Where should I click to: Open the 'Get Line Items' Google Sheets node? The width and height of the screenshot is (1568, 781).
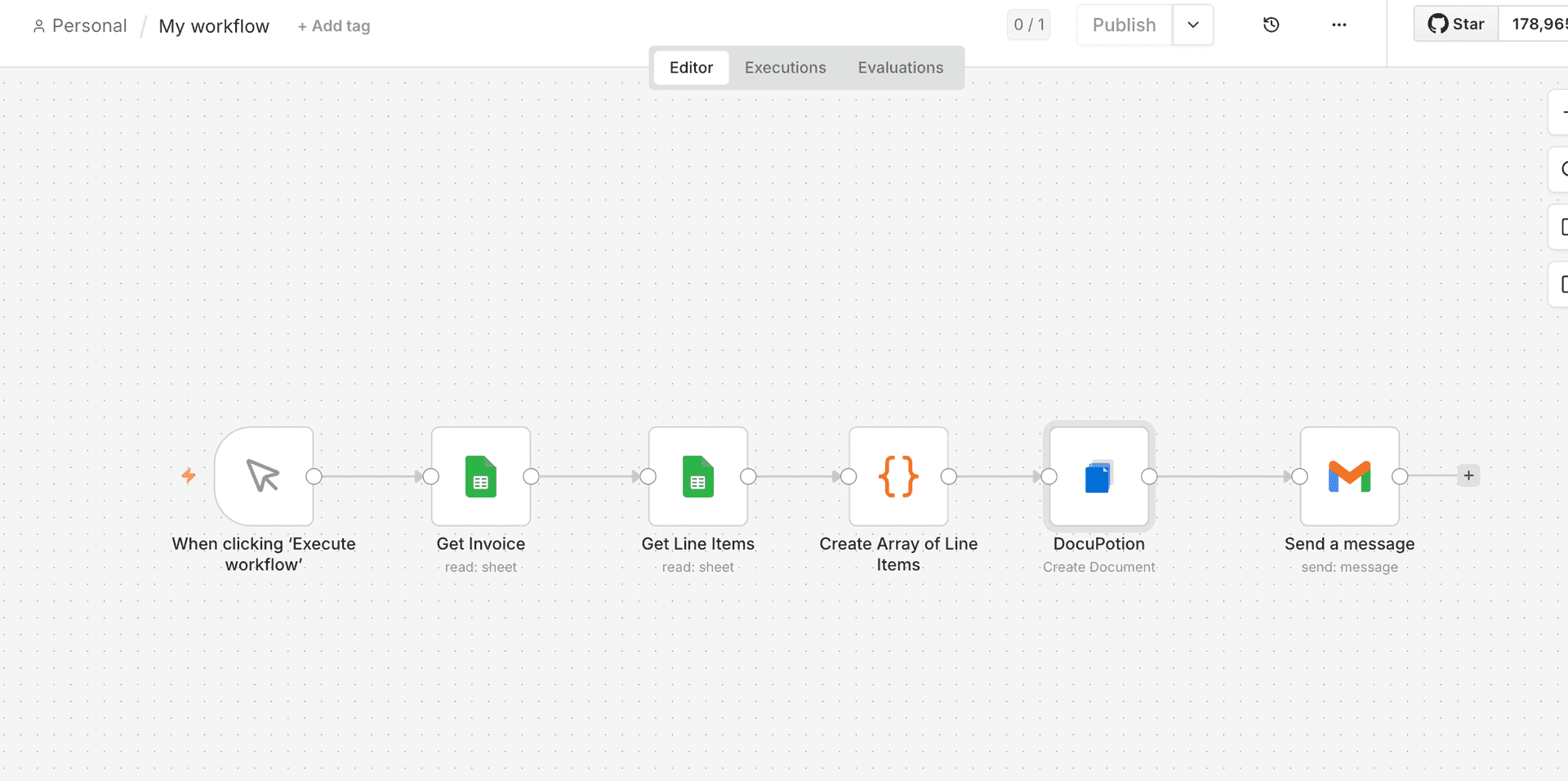[x=697, y=476]
